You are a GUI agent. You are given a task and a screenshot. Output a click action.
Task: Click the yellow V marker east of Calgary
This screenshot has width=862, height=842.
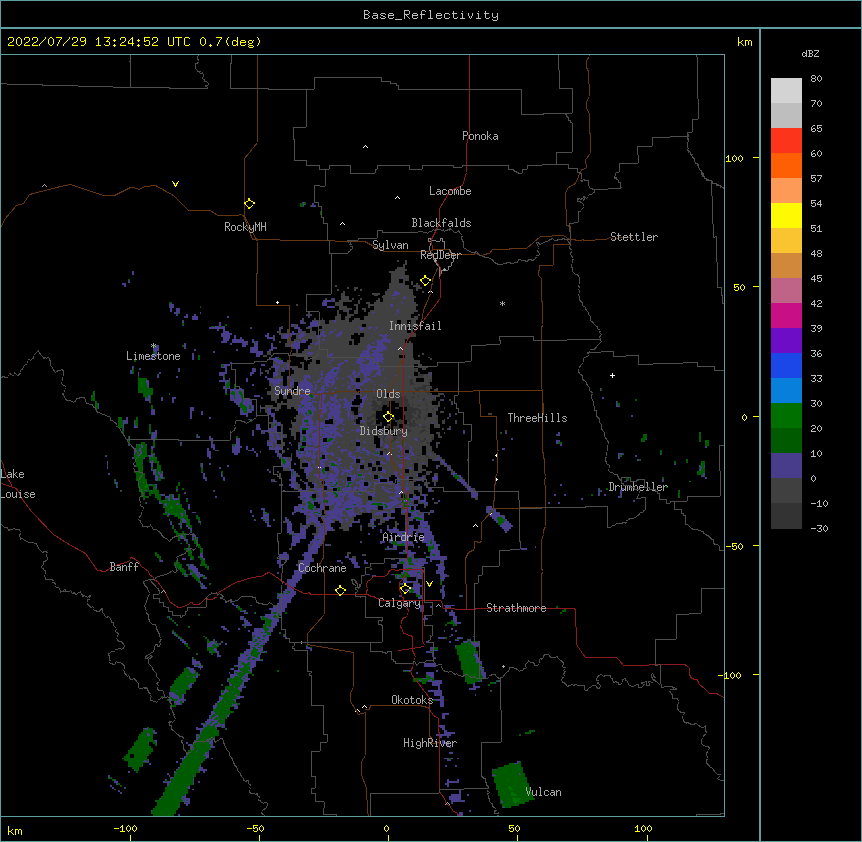(429, 584)
